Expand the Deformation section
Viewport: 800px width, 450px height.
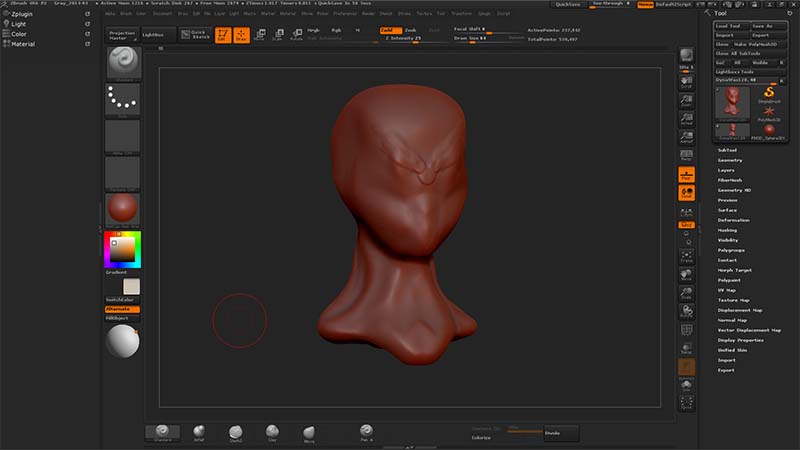point(733,220)
